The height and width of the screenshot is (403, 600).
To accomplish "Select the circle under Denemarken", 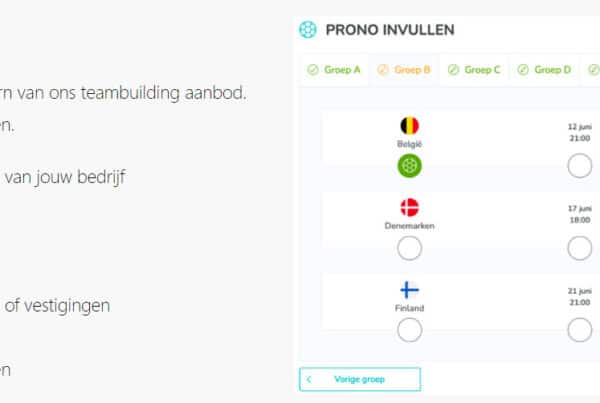I will (x=410, y=248).
